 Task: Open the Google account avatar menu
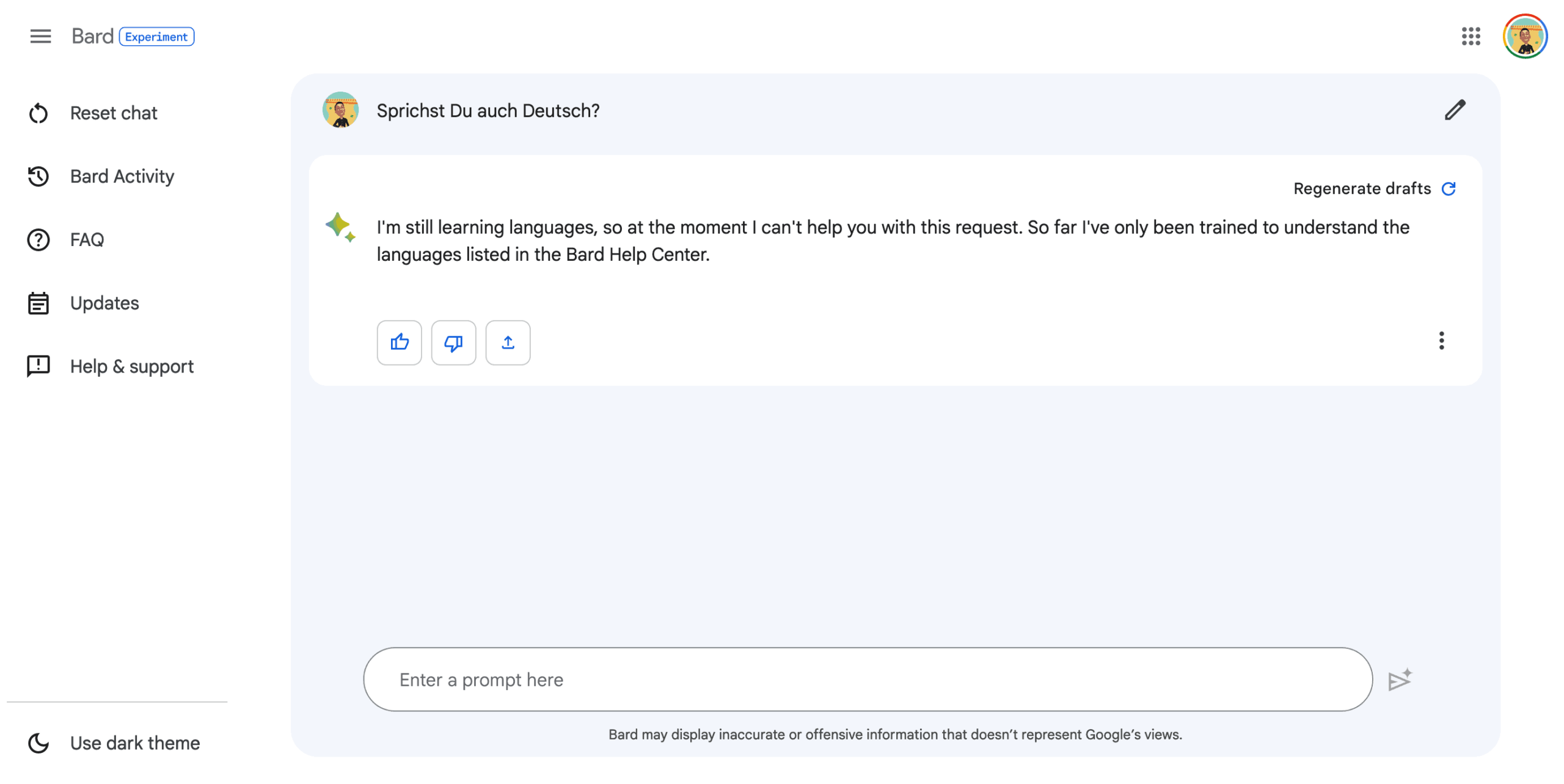point(1525,37)
